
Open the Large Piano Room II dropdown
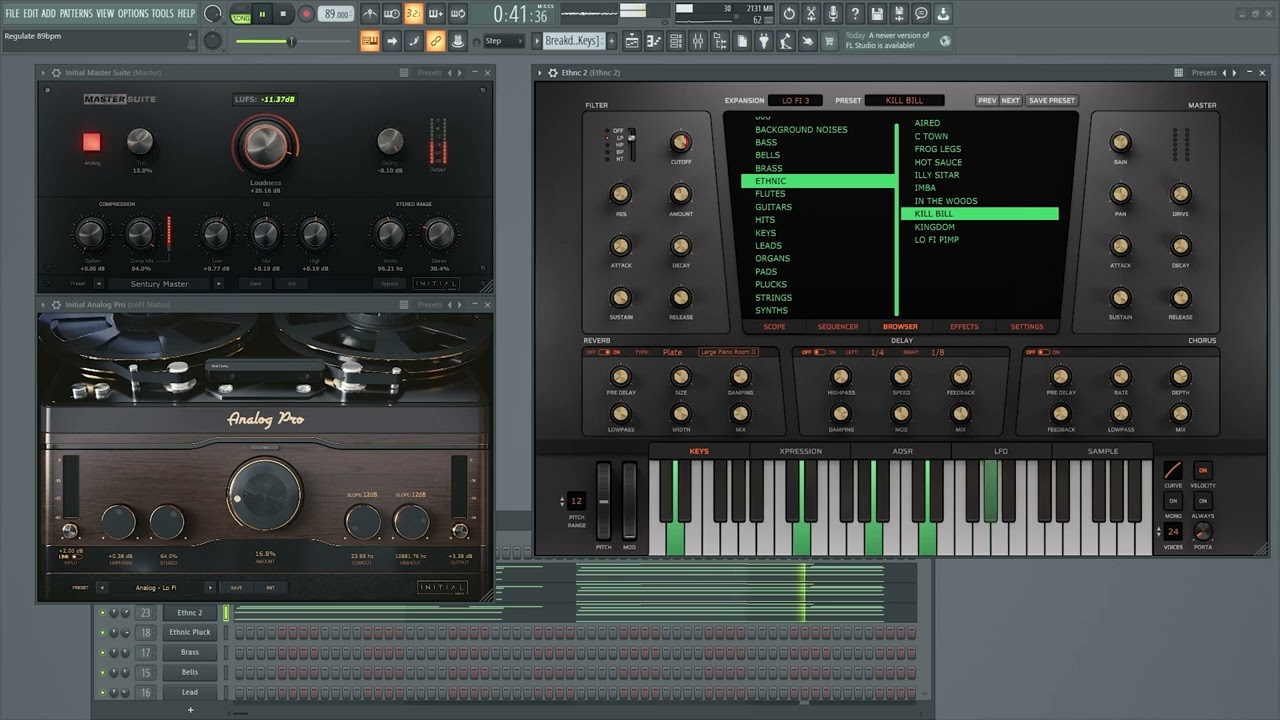(x=729, y=352)
